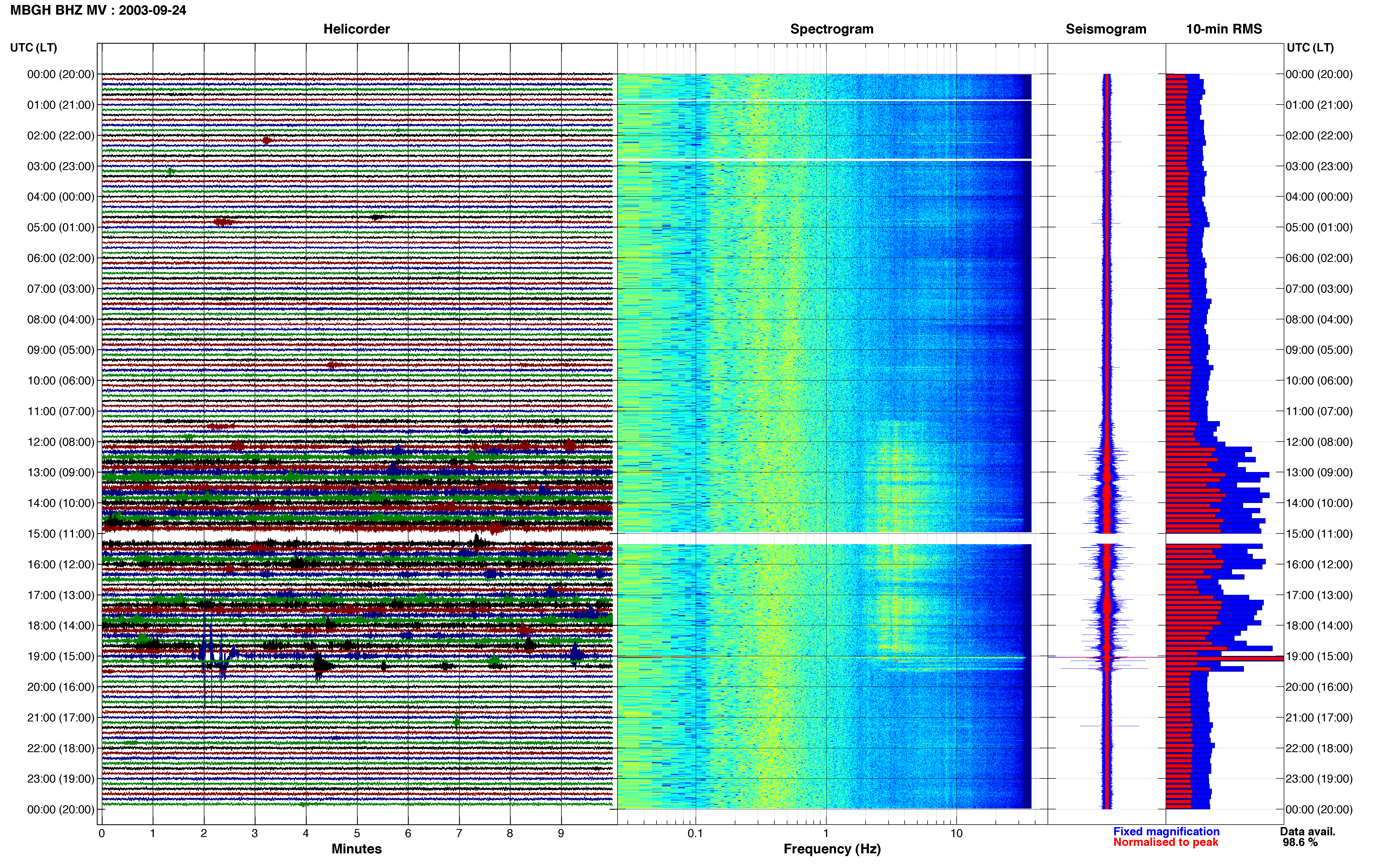Image resolution: width=1388 pixels, height=868 pixels.
Task: Click the white data gap band in spectrogram at 15:00
Action: 824,538
